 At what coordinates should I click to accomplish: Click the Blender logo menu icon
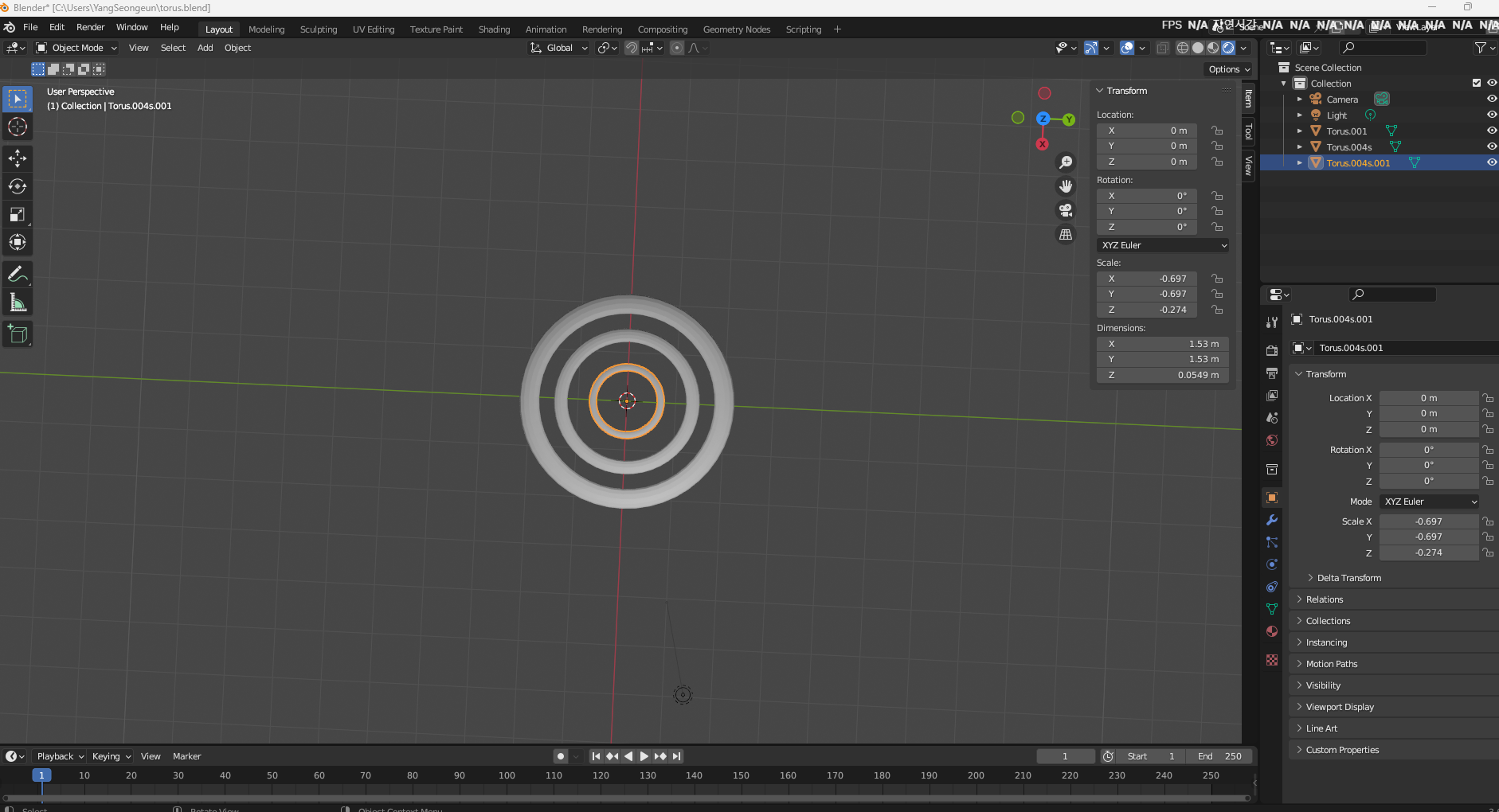[x=10, y=27]
